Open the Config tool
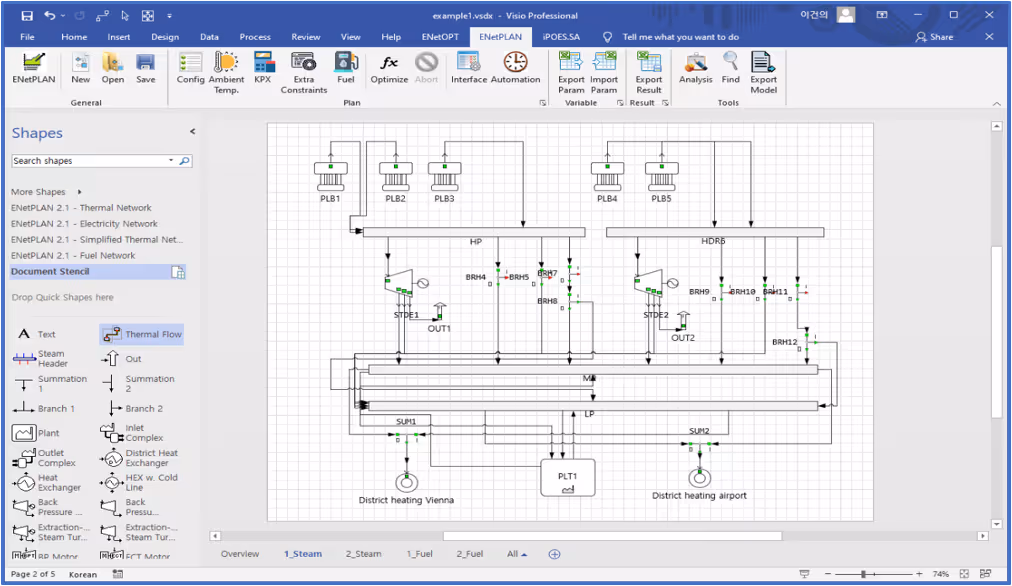The height and width of the screenshot is (586, 1012). [x=190, y=68]
